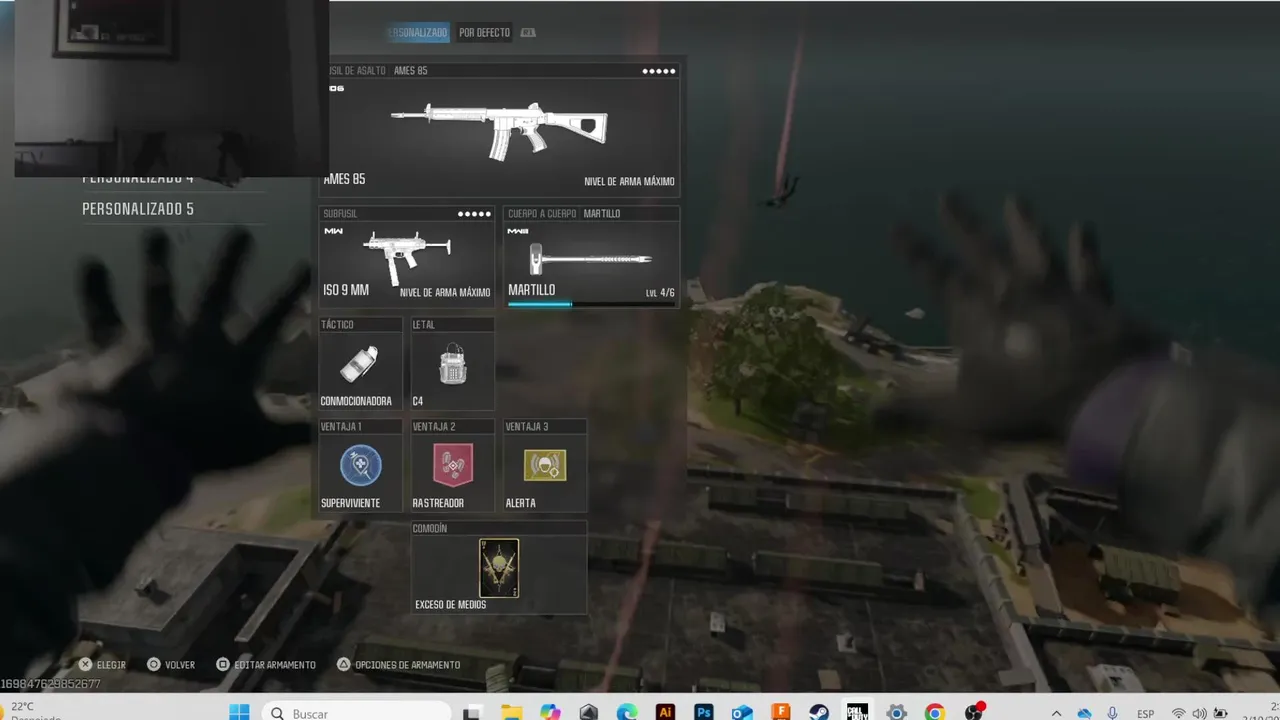Choose the Alerta perk in Ventaja 3

544,466
